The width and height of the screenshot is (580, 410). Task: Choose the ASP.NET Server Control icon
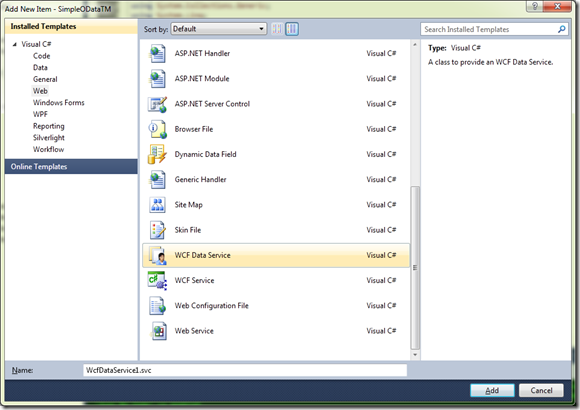click(157, 104)
